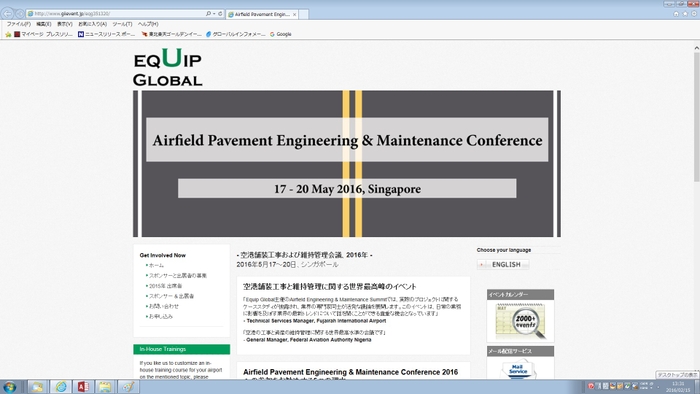Click the Choose your language label

[x=504, y=250]
